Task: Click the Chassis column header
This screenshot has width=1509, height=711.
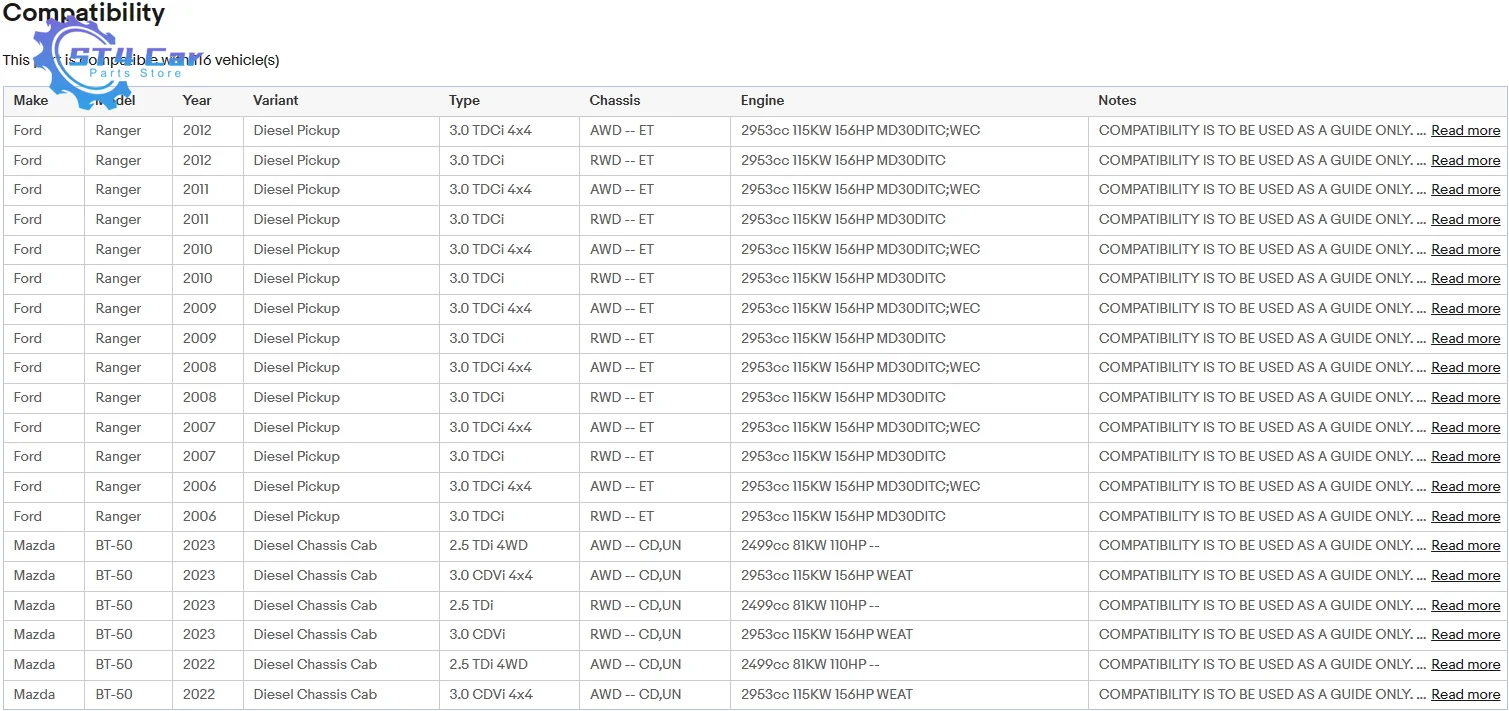Action: [x=615, y=100]
